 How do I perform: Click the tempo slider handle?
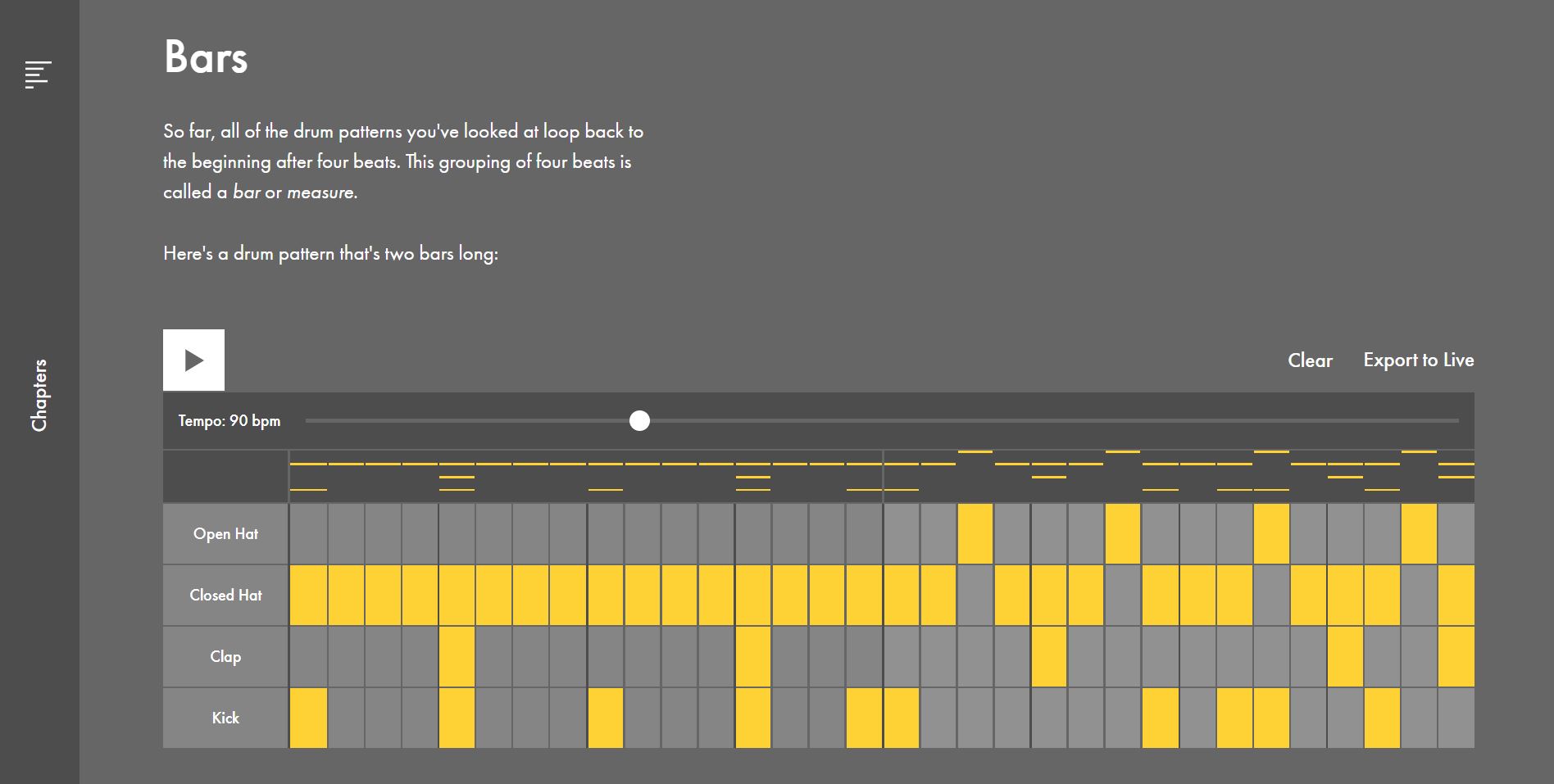639,421
